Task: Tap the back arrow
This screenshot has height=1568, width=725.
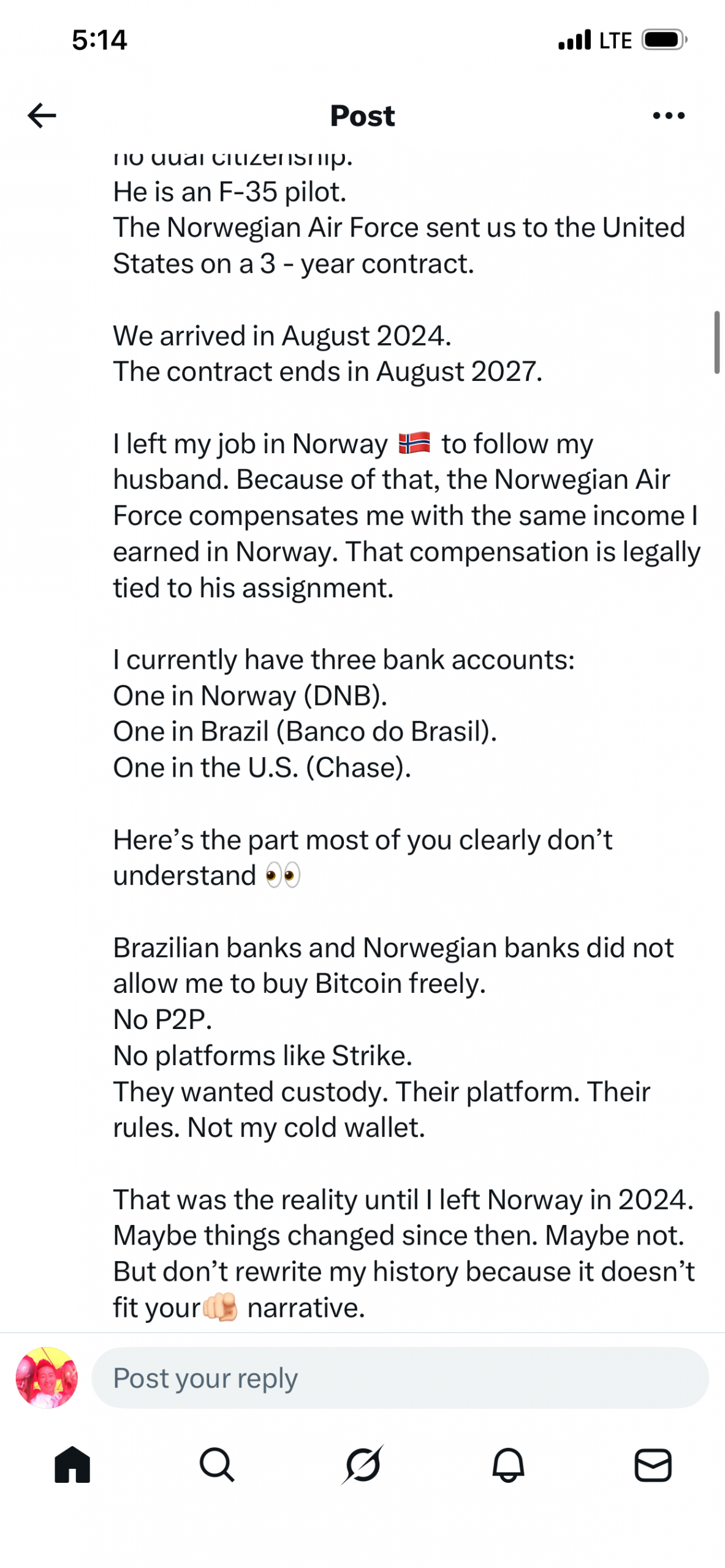Action: click(x=42, y=115)
